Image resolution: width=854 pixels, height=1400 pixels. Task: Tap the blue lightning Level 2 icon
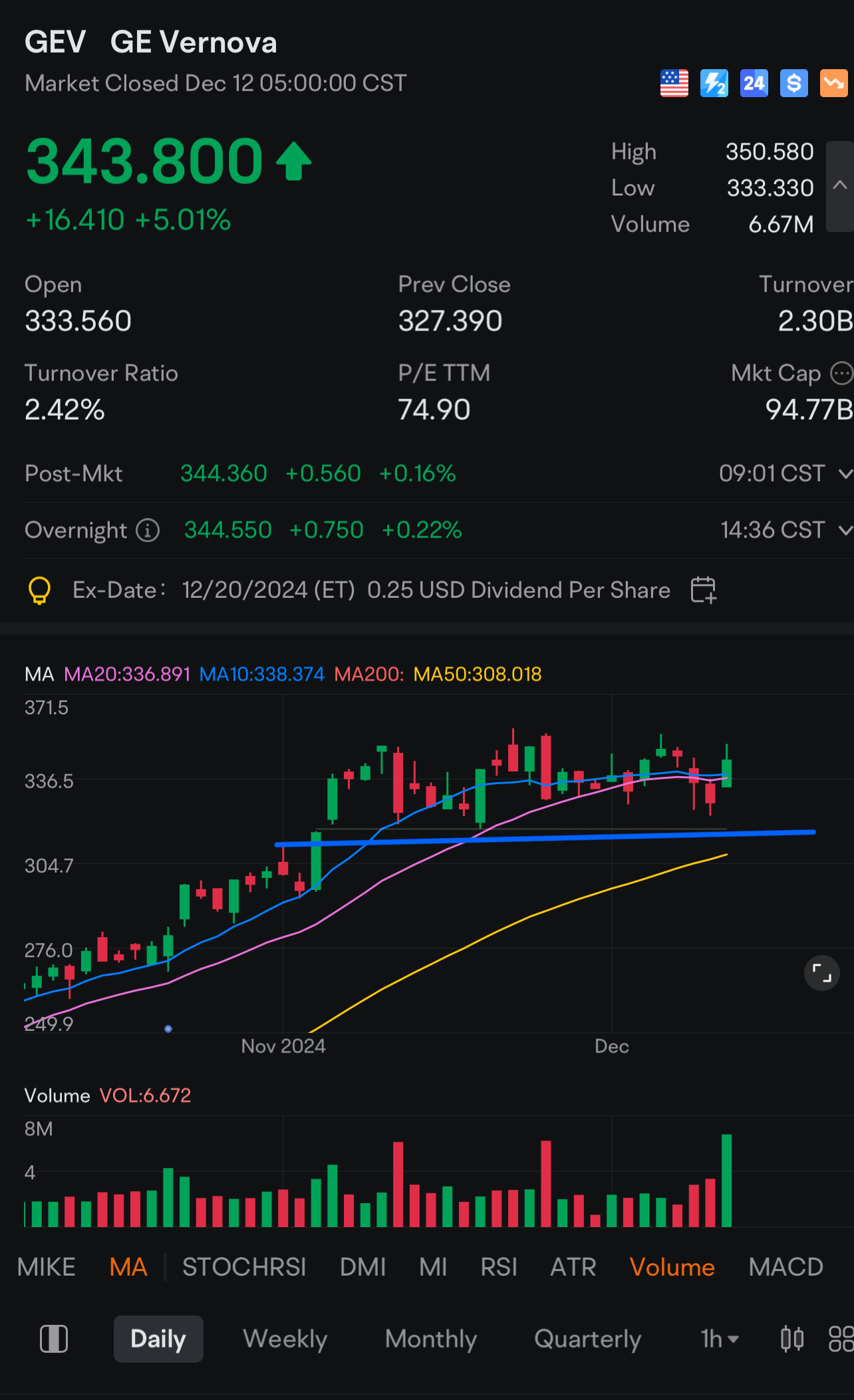coord(714,83)
